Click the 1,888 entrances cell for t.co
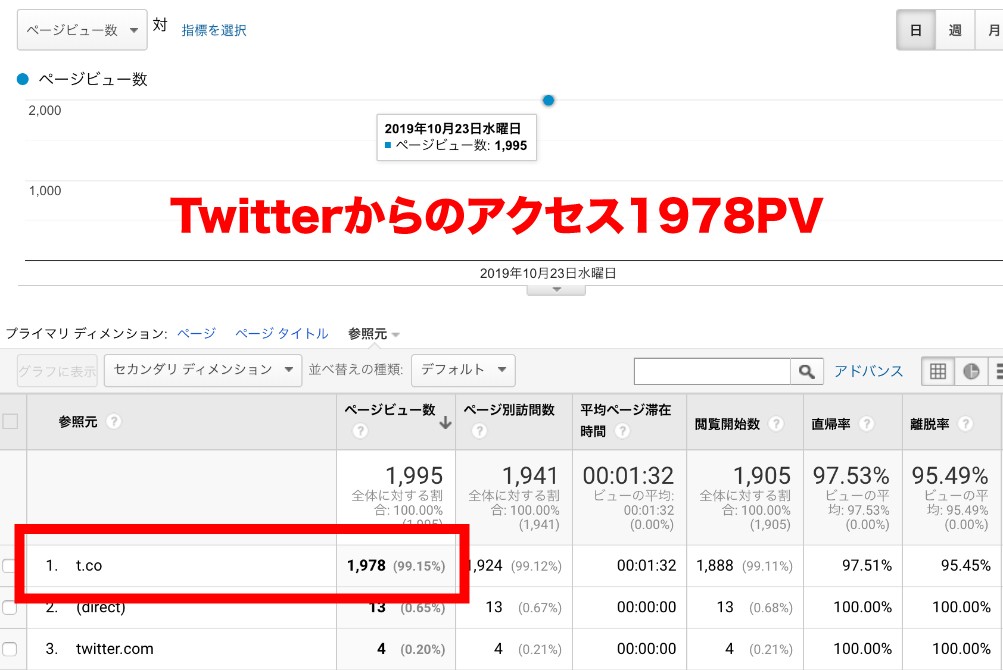1003x670 pixels. click(715, 566)
